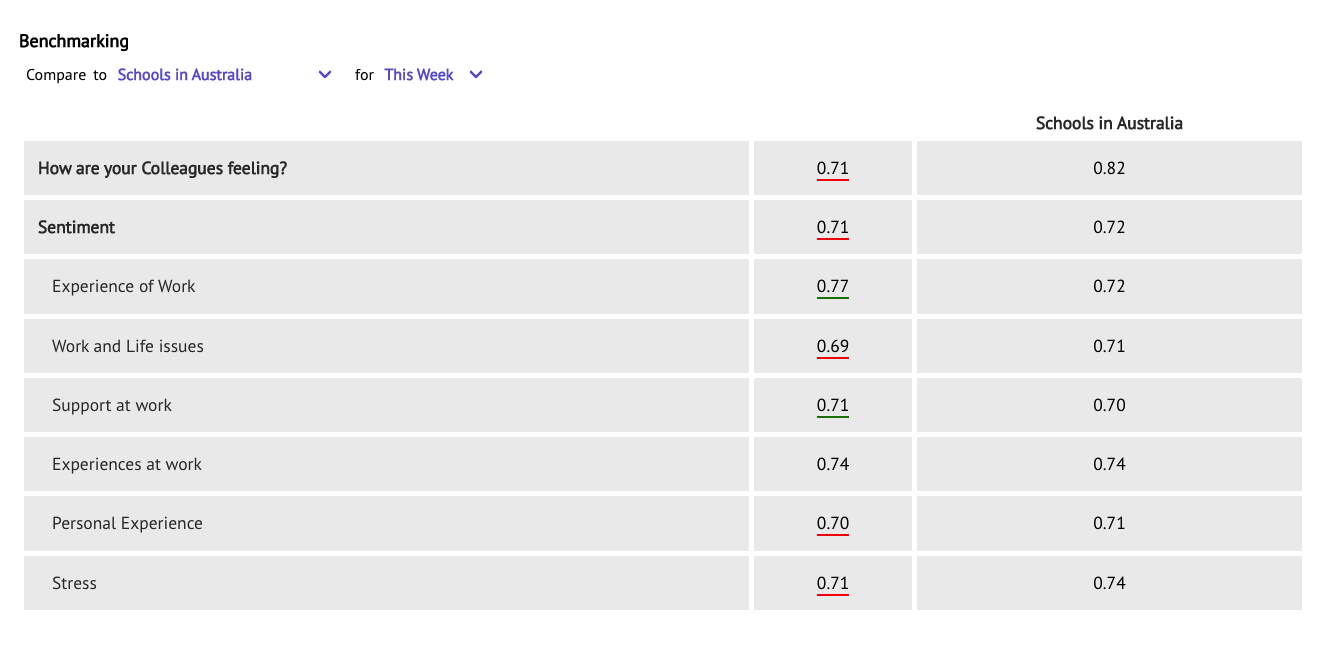Click the chevron next to Schools in Australia

pos(325,75)
